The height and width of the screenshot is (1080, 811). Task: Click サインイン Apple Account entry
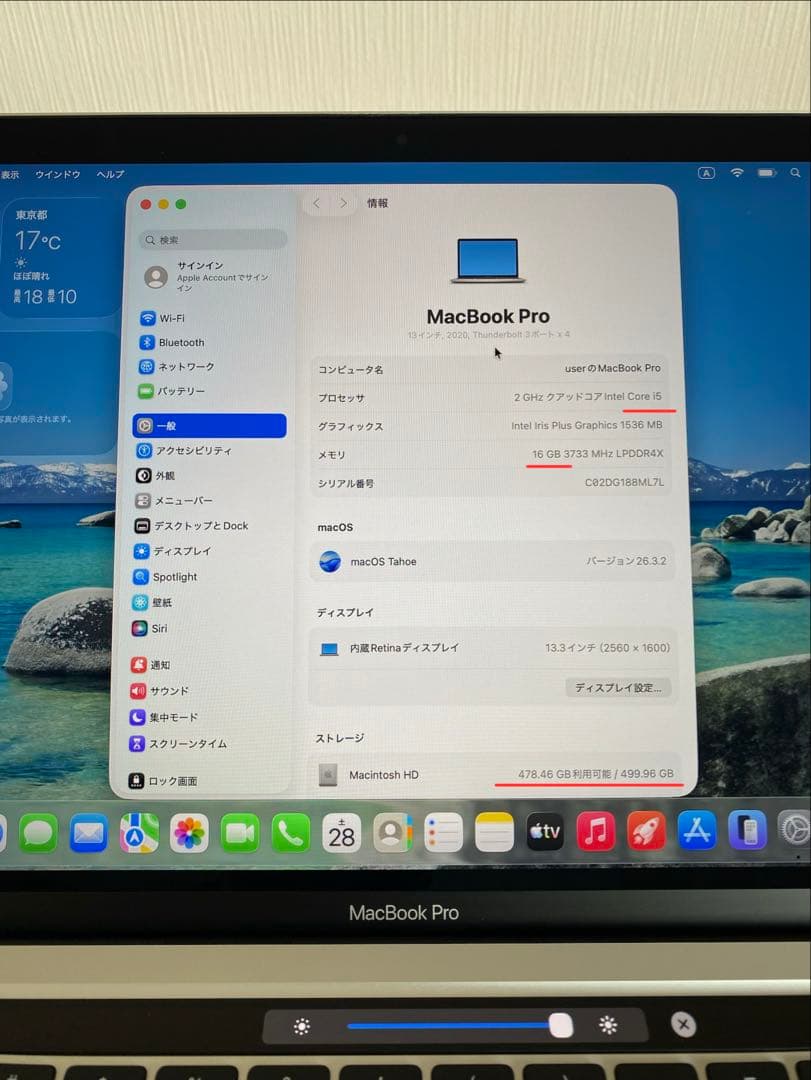pyautogui.click(x=209, y=276)
